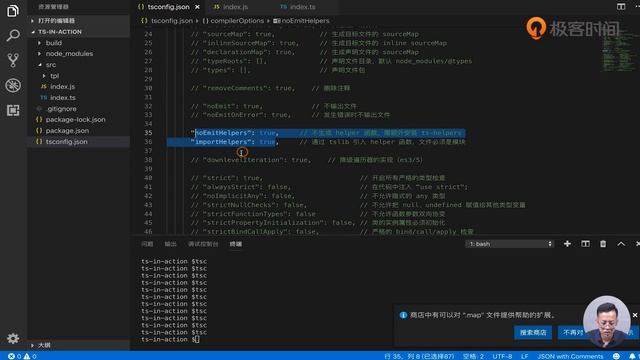Image resolution: width=640 pixels, height=360 pixels.
Task: Click line number 38 in gutter
Action: (148, 160)
